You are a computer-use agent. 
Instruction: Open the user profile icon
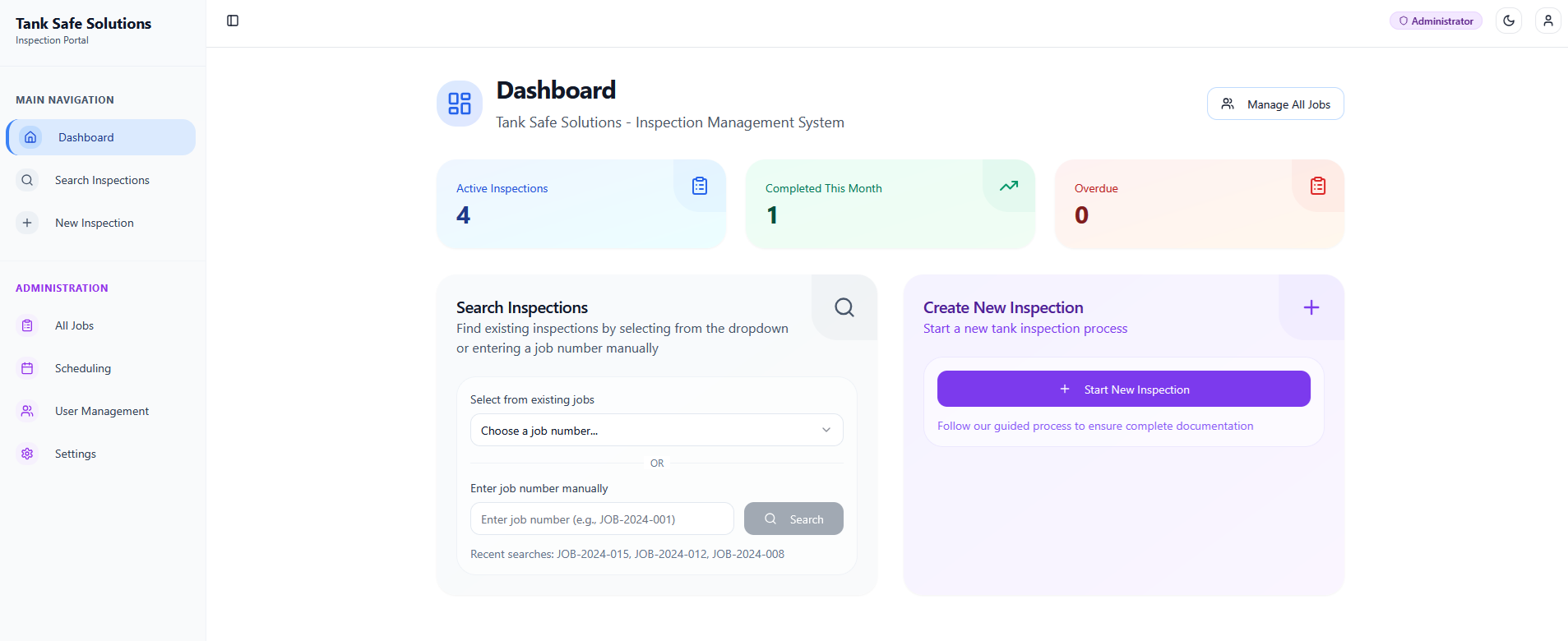point(1549,20)
